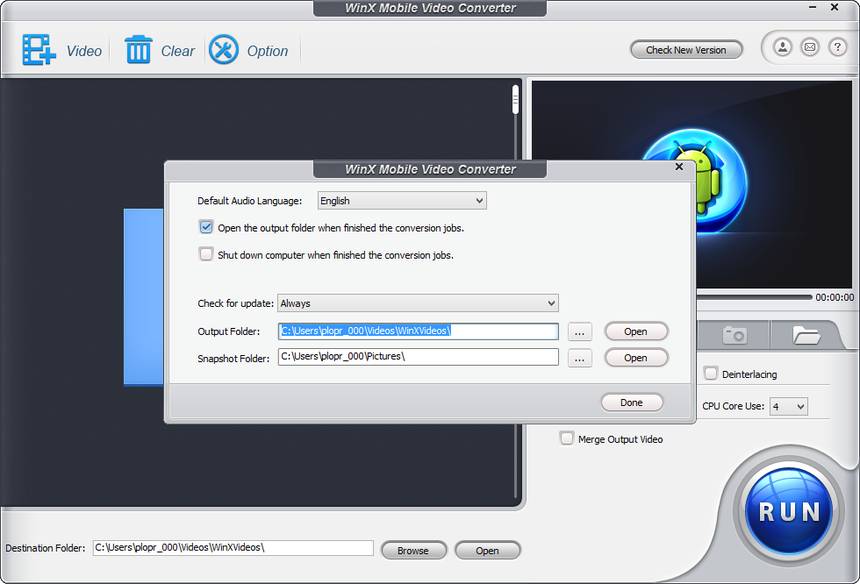
Task: Click the big blue RUN button
Action: pyautogui.click(x=789, y=511)
